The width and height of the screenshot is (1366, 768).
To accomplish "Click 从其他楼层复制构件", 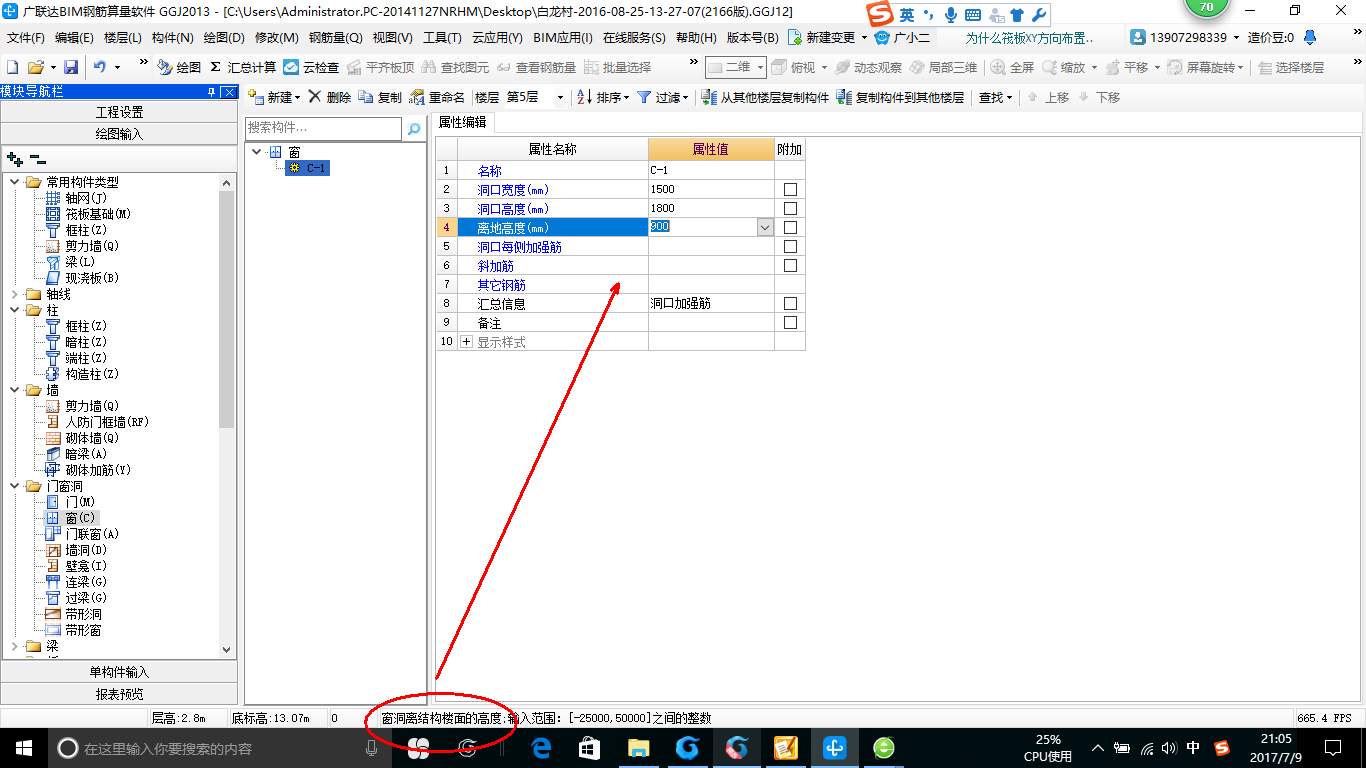I will [764, 97].
